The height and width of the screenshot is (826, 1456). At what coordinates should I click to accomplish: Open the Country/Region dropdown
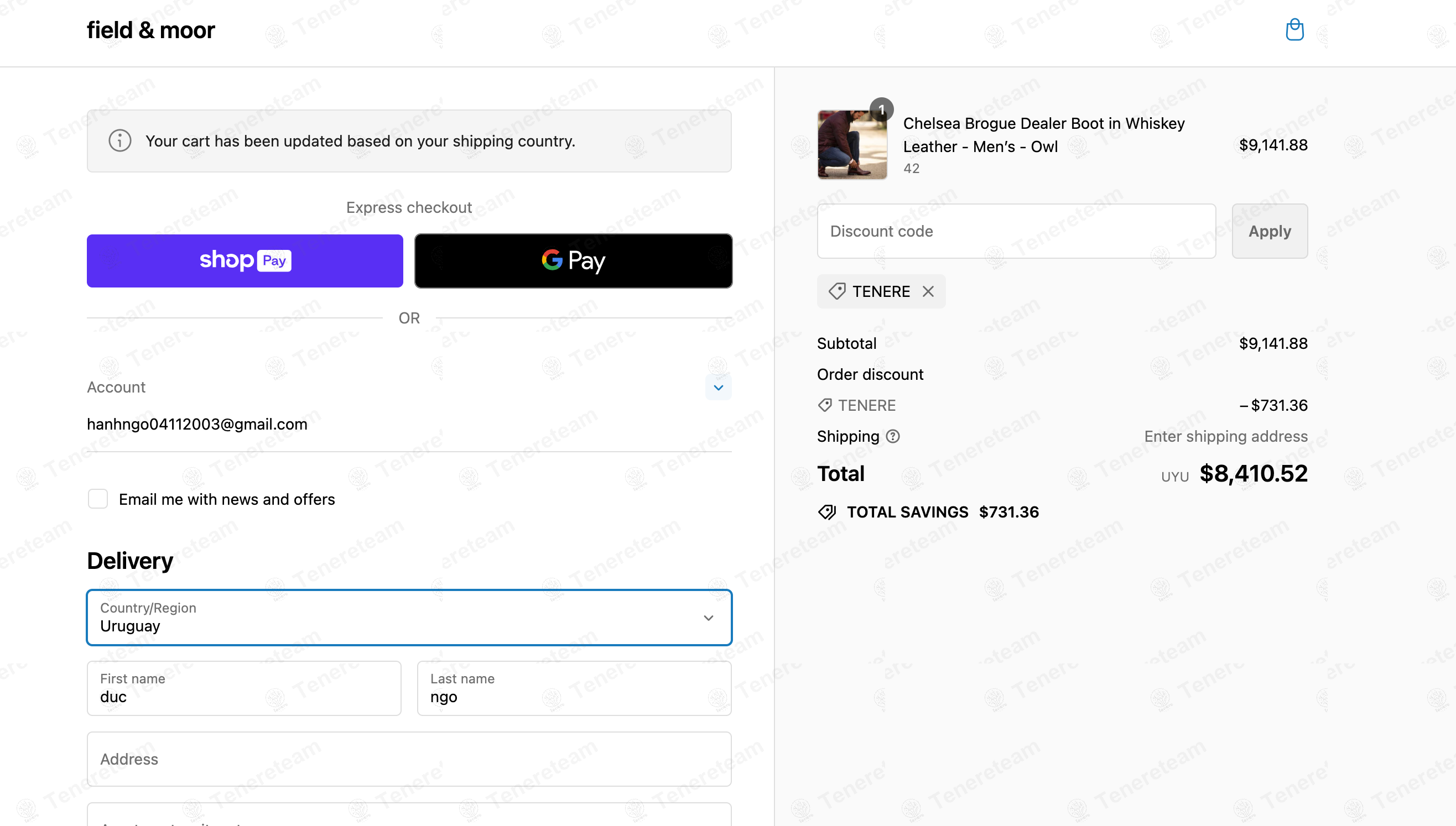409,617
